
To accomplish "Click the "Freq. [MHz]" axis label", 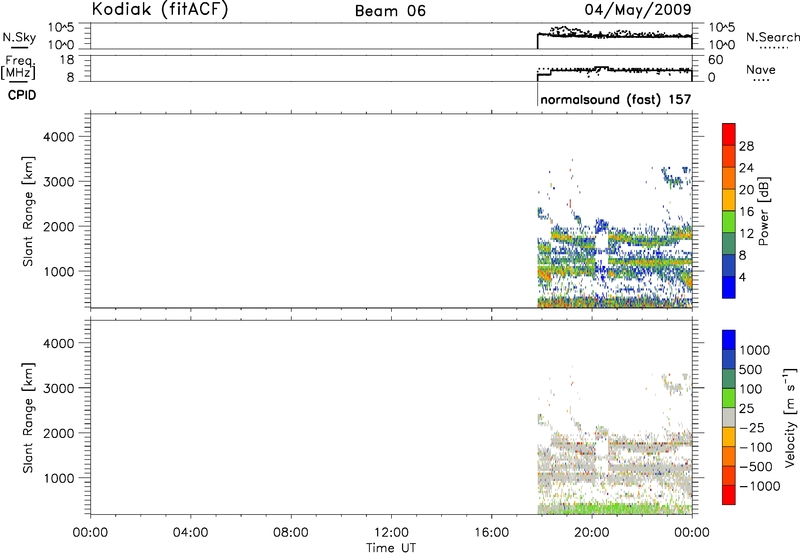I will (x=19, y=67).
